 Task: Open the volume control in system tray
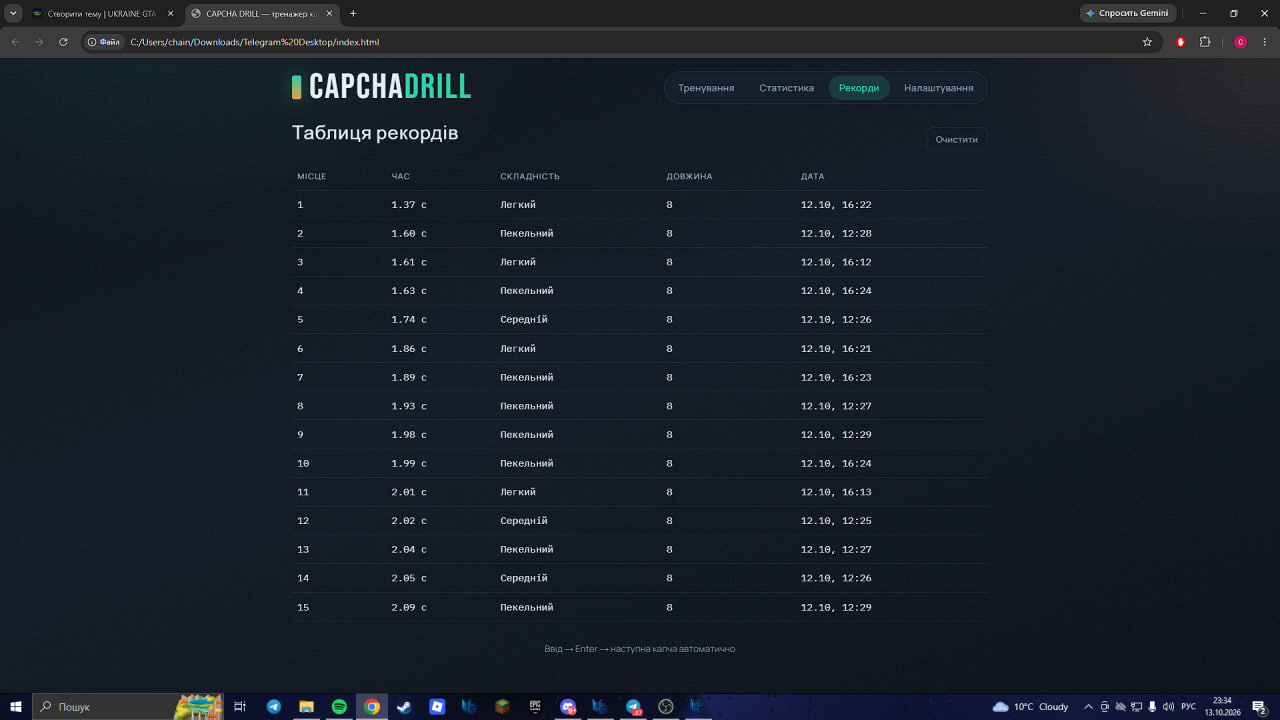pyautogui.click(x=1169, y=707)
